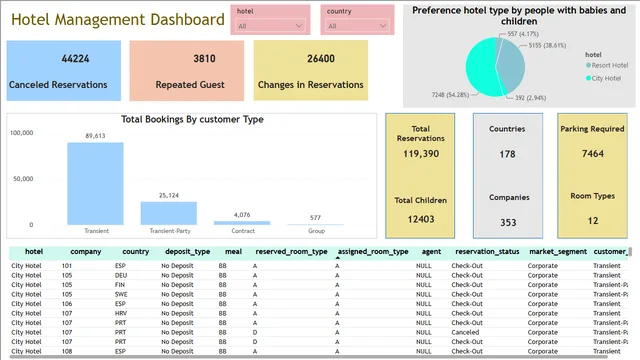Click the Group bar in chart

[x=316, y=224]
